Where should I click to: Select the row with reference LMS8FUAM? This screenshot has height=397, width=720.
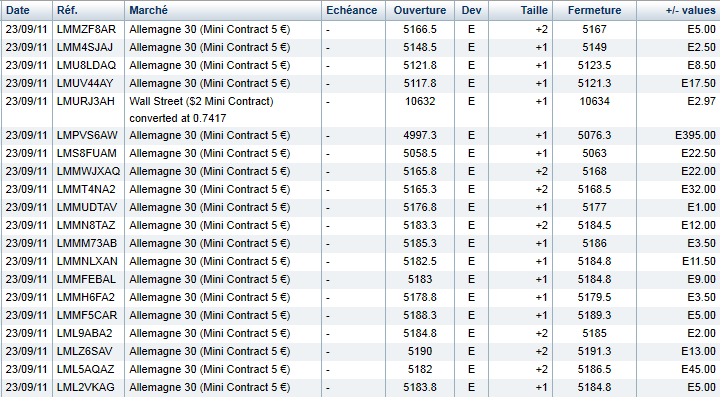pos(360,153)
